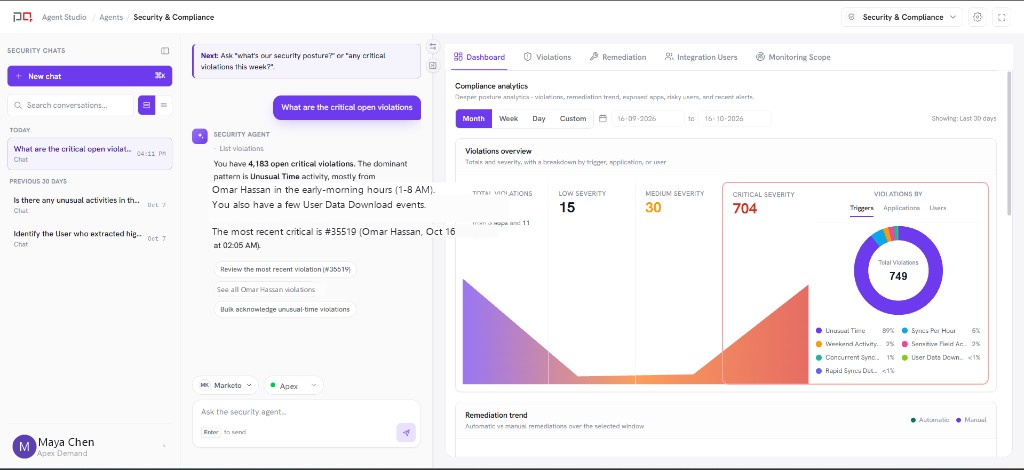Click the end date field 16-10-2026
1024x470 pixels.
[x=734, y=119]
